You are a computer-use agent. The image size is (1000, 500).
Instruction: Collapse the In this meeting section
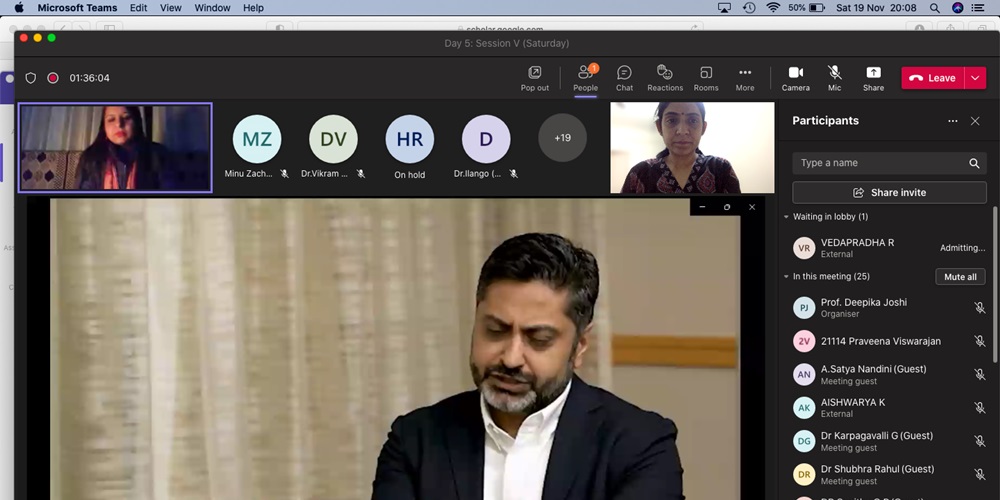[787, 277]
